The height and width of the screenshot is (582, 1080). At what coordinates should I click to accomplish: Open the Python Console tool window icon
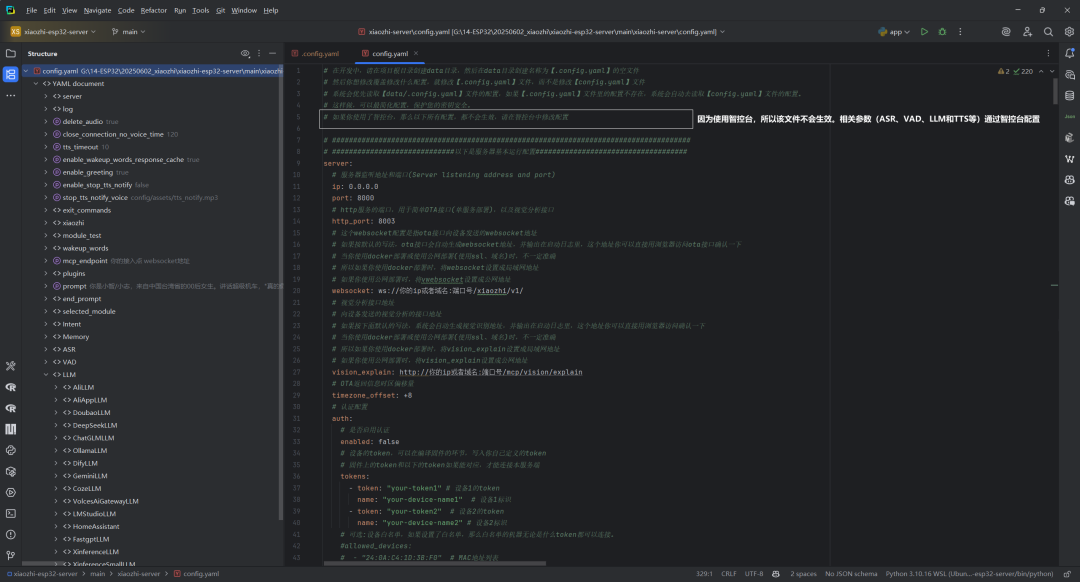[x=10, y=450]
